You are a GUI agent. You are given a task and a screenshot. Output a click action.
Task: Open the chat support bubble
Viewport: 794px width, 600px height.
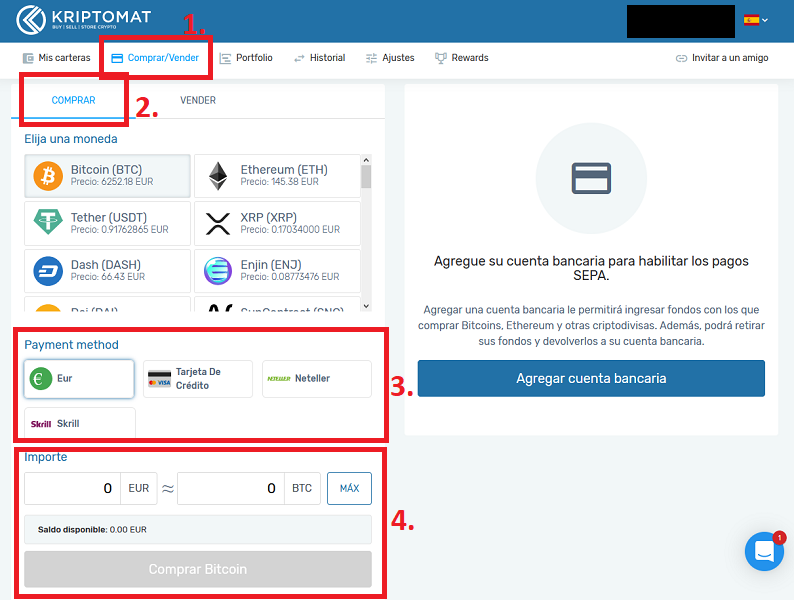pos(764,551)
